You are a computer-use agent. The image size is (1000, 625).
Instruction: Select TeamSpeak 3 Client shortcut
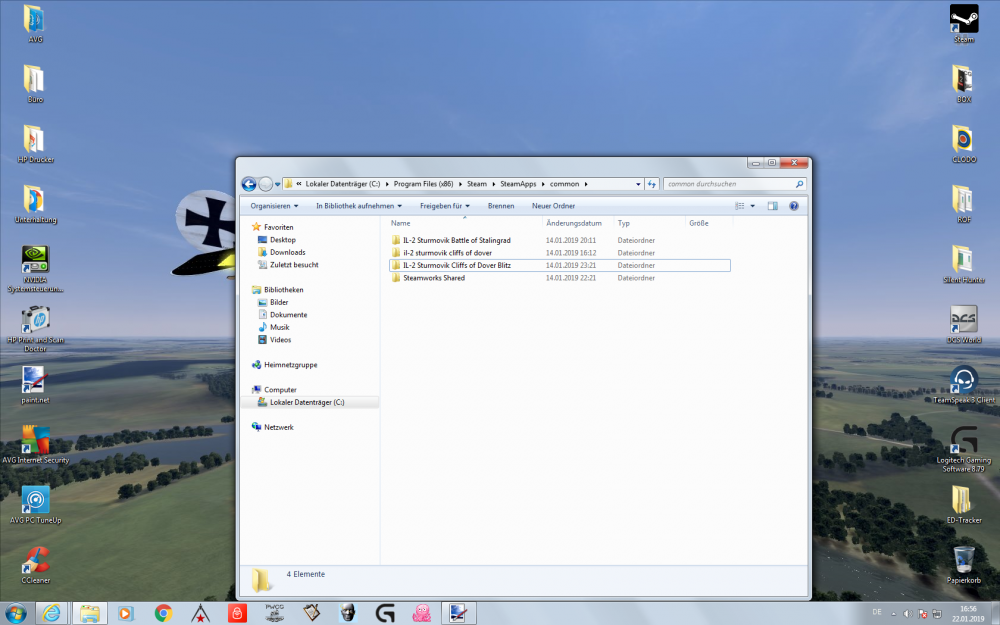pos(964,385)
